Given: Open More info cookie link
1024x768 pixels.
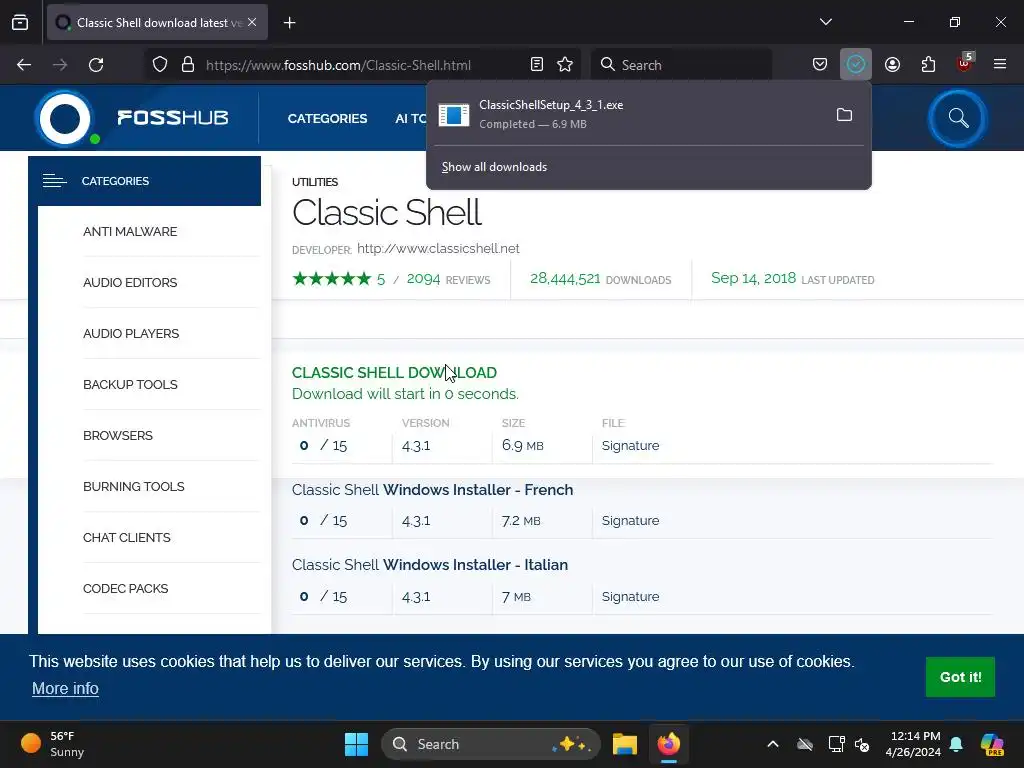Looking at the screenshot, I should [65, 689].
